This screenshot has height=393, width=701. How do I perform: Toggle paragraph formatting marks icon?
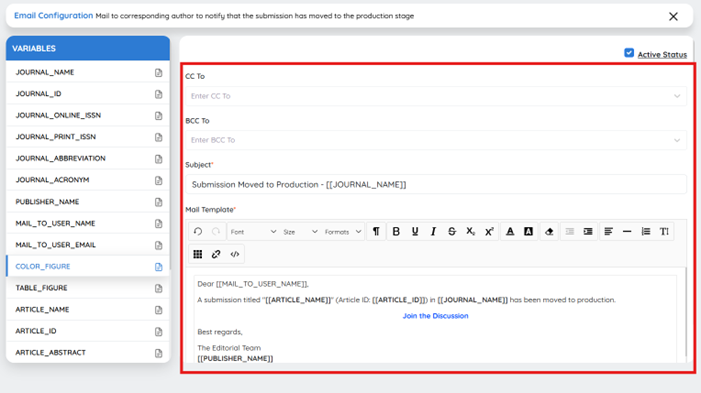tap(376, 232)
